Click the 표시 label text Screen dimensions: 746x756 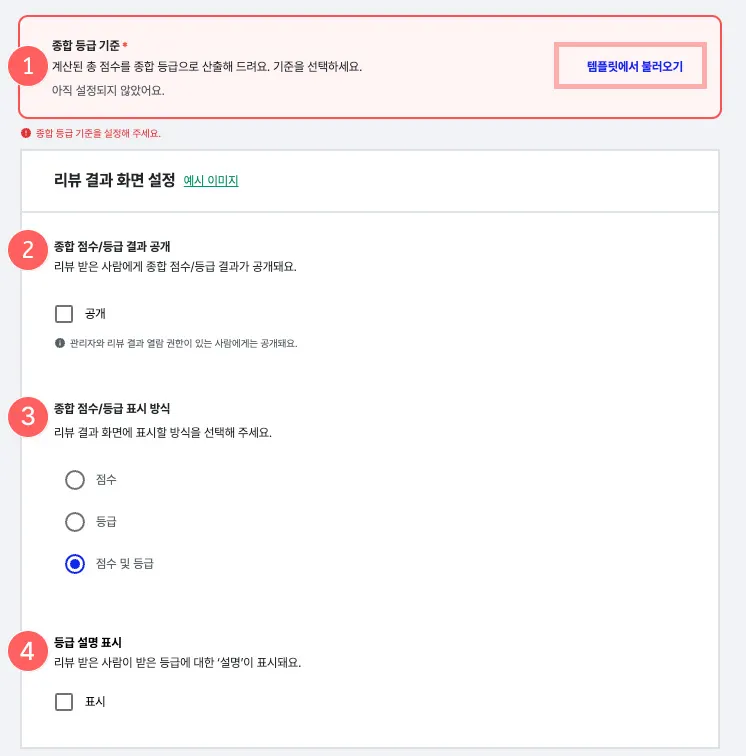[95, 702]
